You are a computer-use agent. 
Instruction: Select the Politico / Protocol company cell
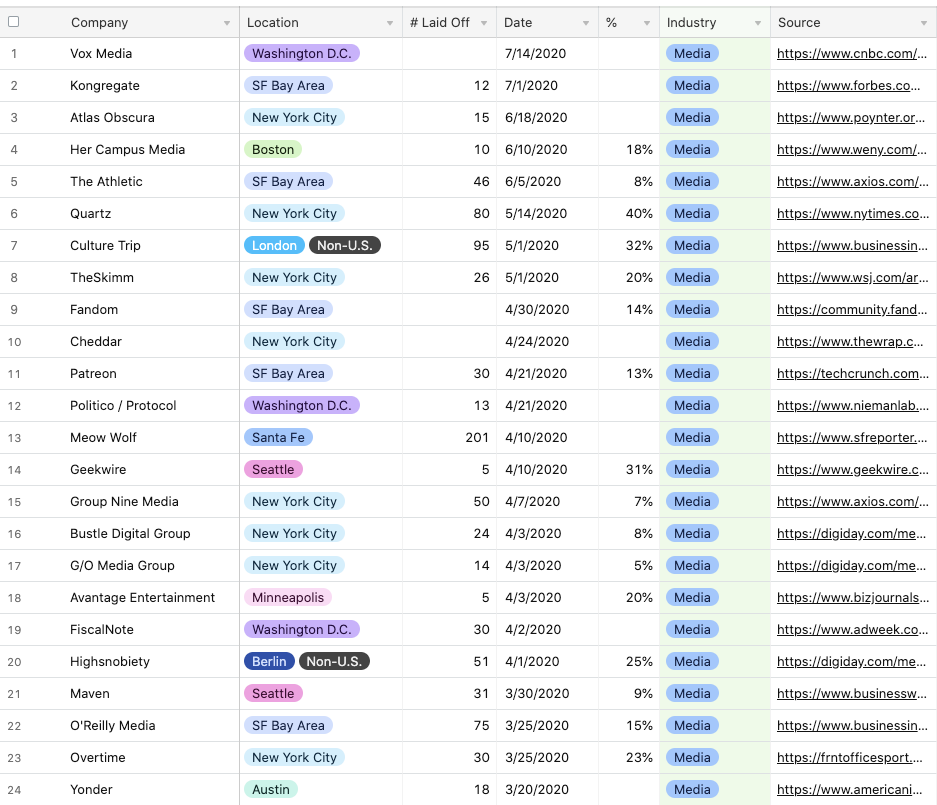tap(123, 406)
